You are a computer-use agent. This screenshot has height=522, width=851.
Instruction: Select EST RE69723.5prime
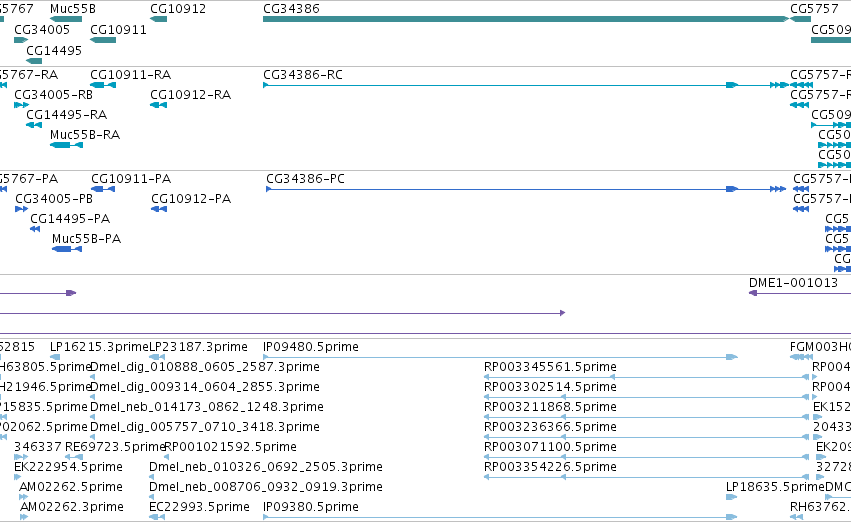[115, 448]
